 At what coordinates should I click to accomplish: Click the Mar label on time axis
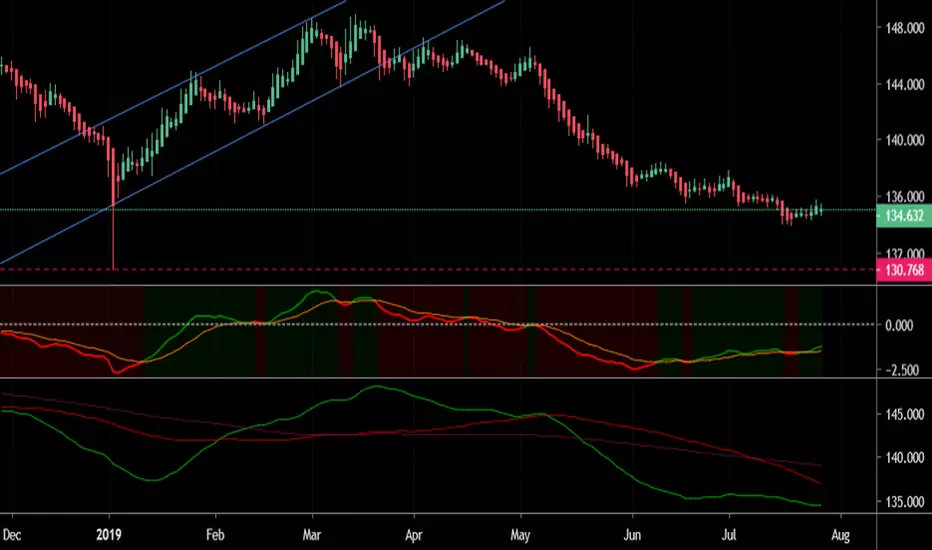pos(312,535)
